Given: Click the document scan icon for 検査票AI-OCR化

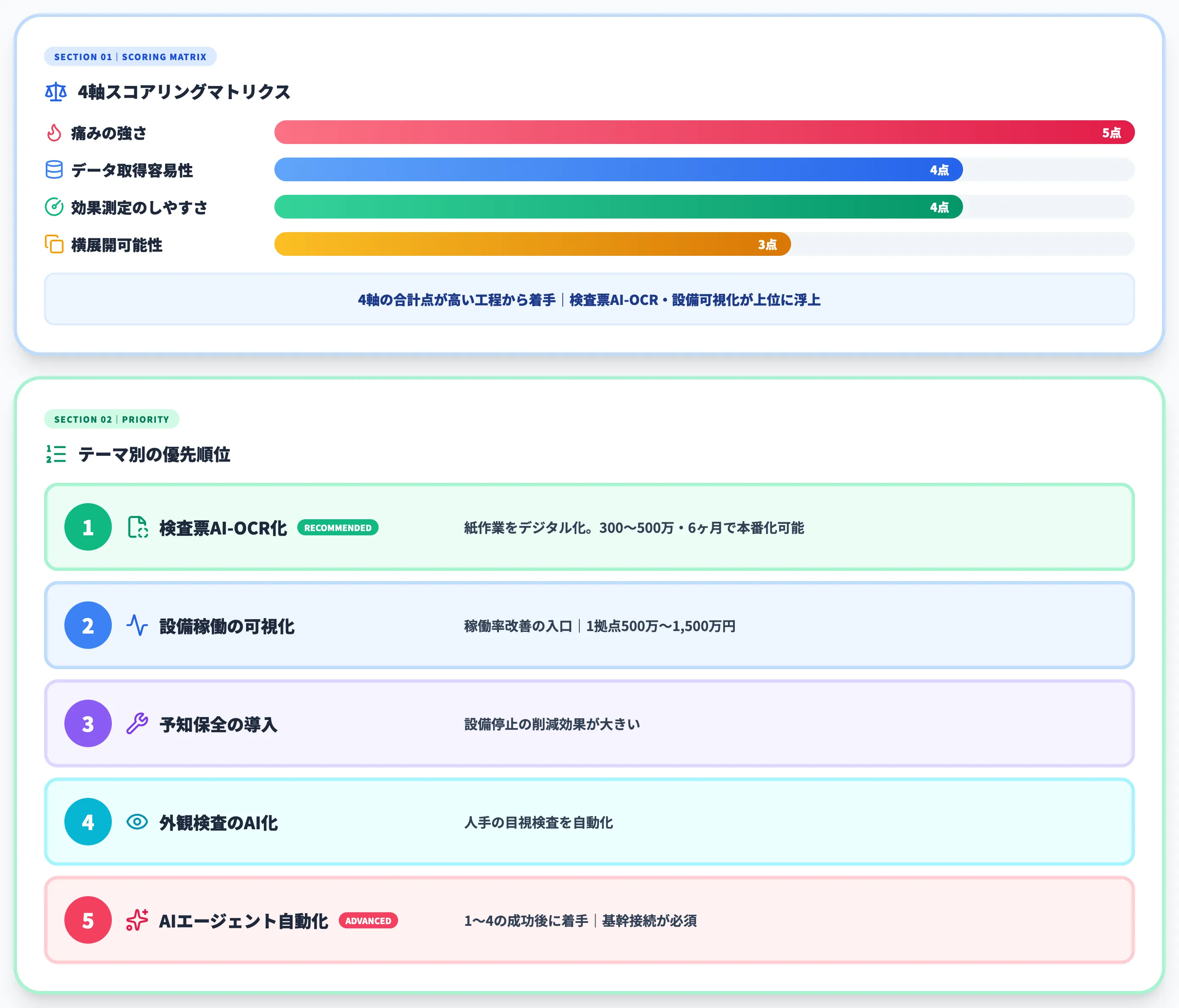Looking at the screenshot, I should pos(138,527).
